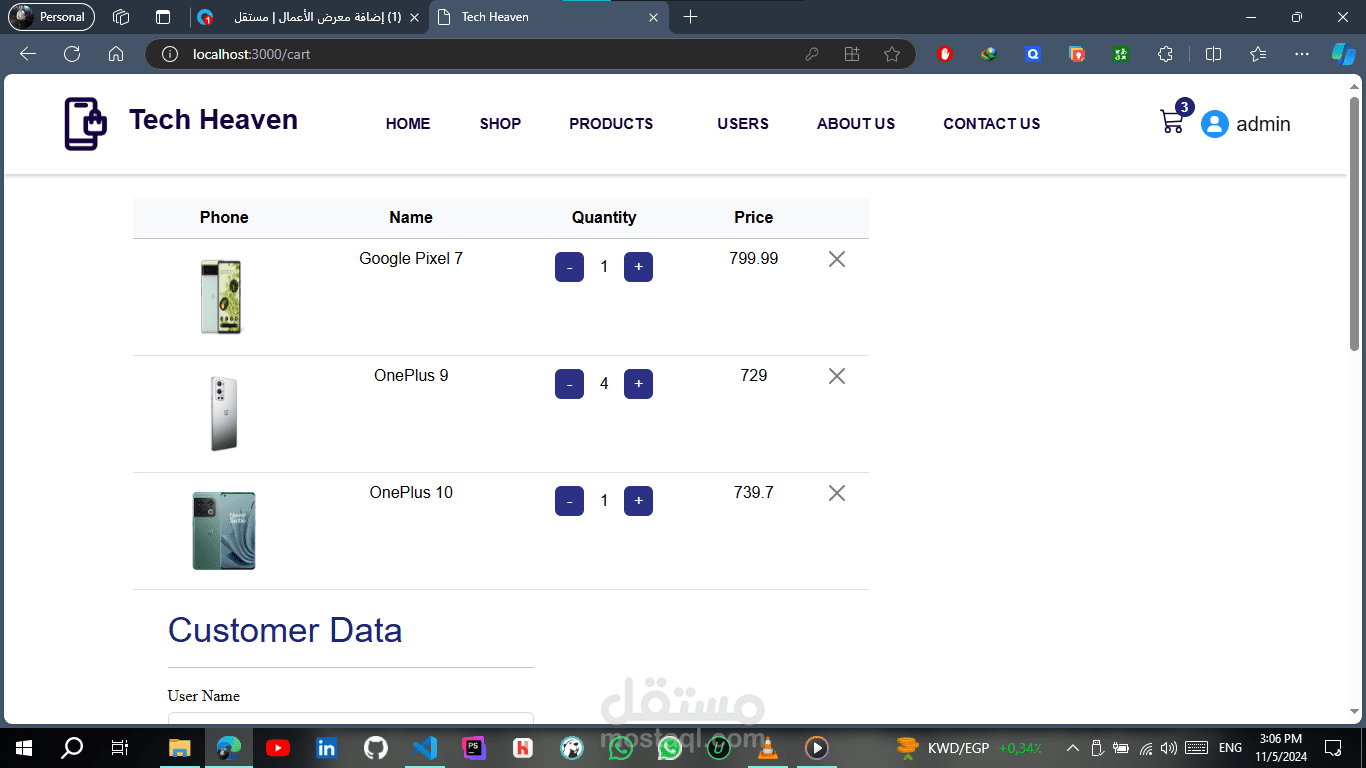Decrease OnePlus 10 quantity
Screen dimensions: 1366x768
point(569,501)
